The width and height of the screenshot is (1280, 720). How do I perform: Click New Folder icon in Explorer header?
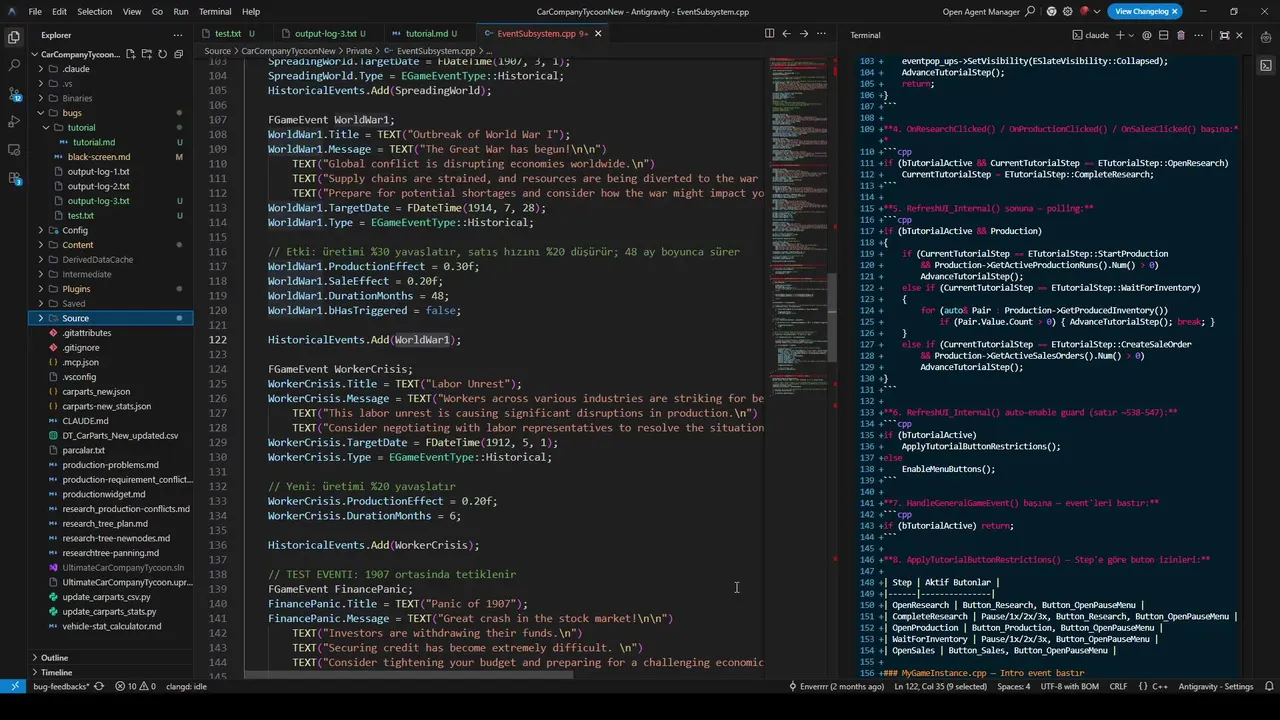147,54
